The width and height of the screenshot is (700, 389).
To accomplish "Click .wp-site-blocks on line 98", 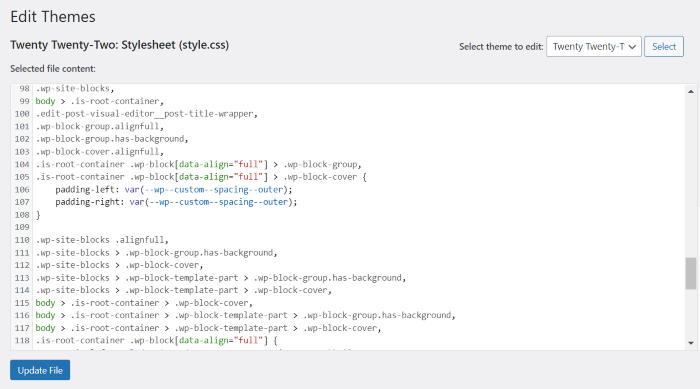I will (75, 88).
